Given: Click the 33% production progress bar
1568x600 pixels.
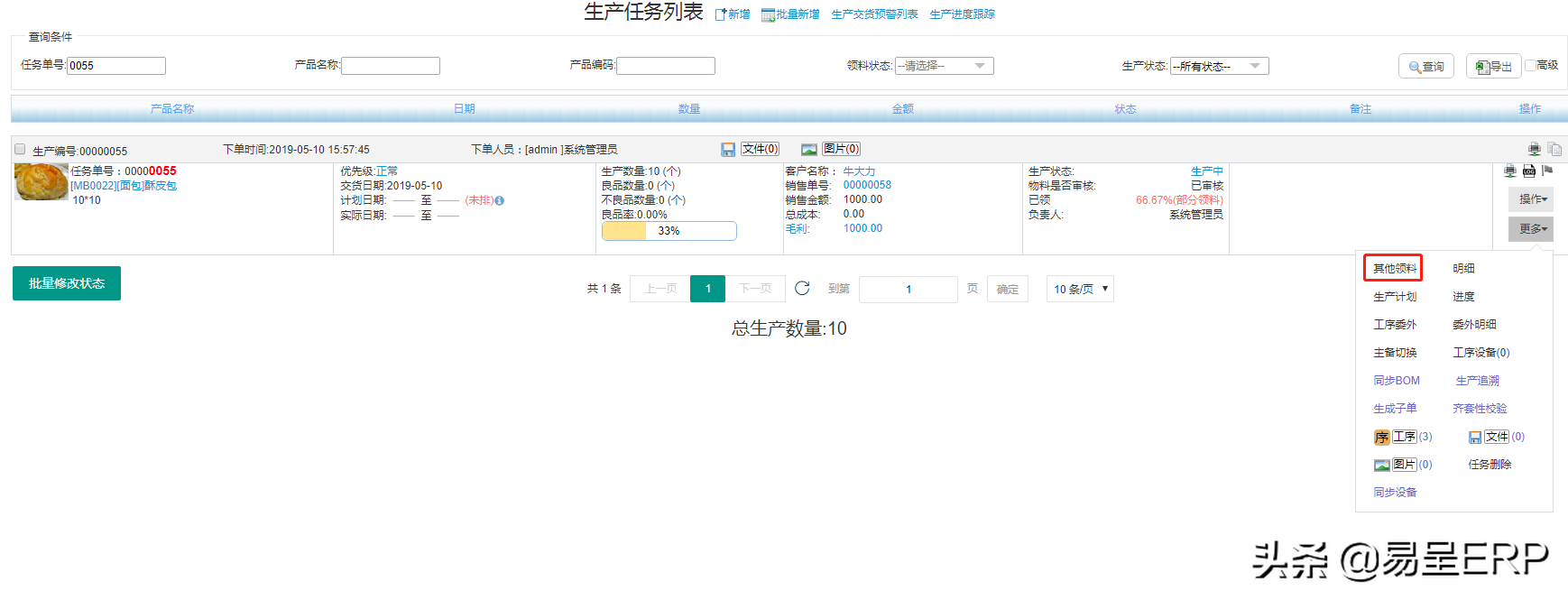Looking at the screenshot, I should [669, 231].
